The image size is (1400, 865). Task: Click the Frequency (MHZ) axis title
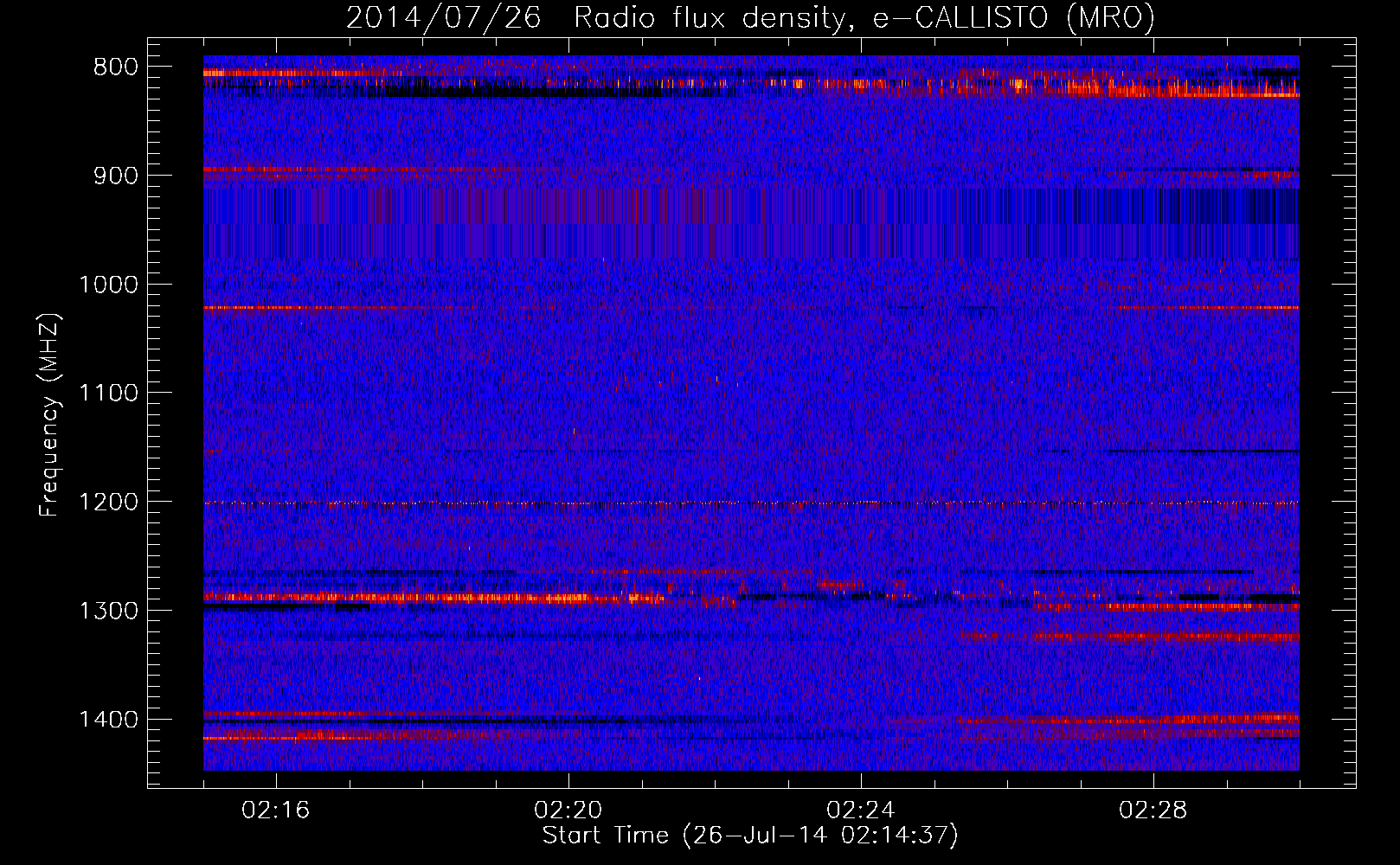pyautogui.click(x=50, y=415)
